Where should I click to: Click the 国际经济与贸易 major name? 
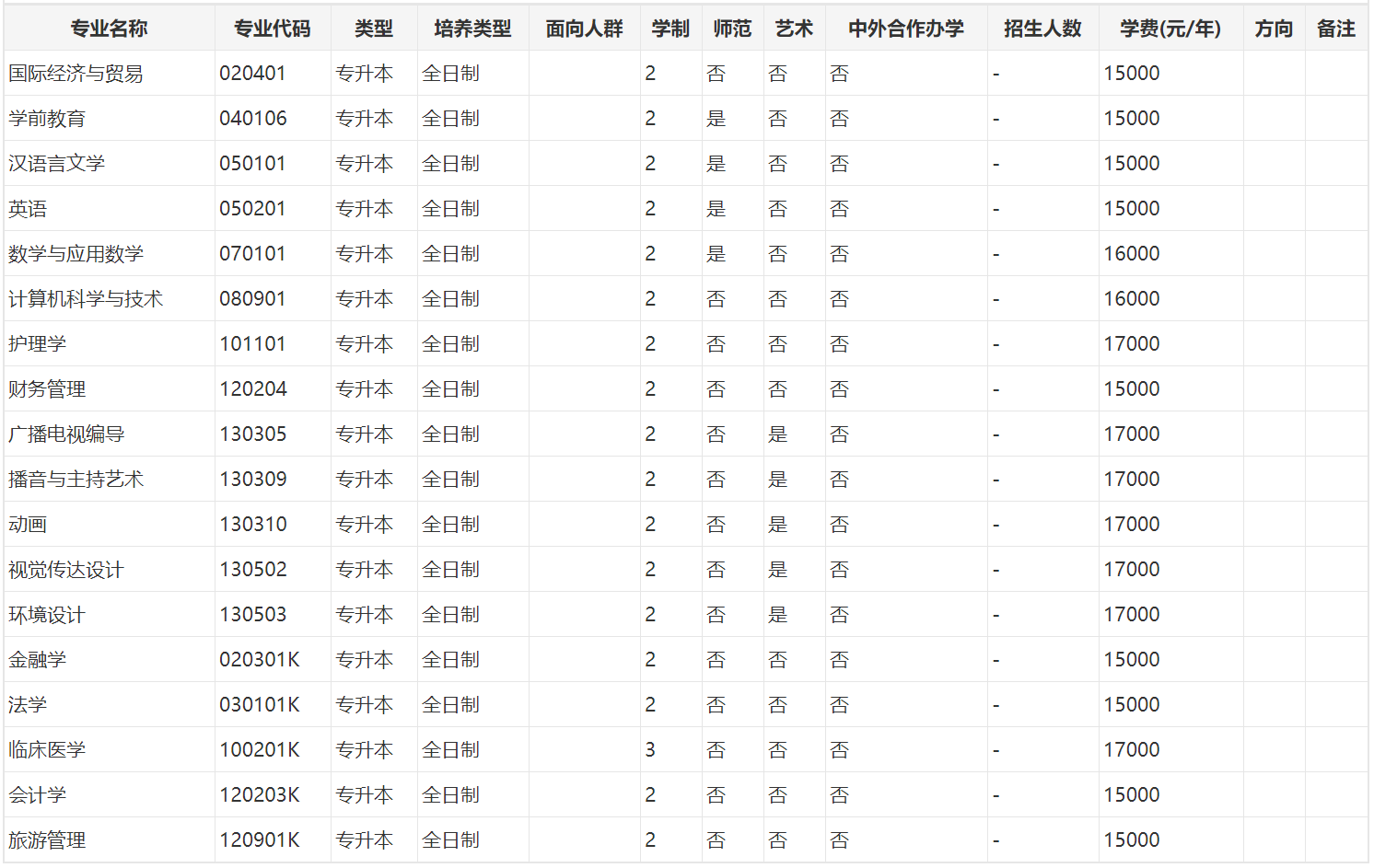pyautogui.click(x=76, y=74)
